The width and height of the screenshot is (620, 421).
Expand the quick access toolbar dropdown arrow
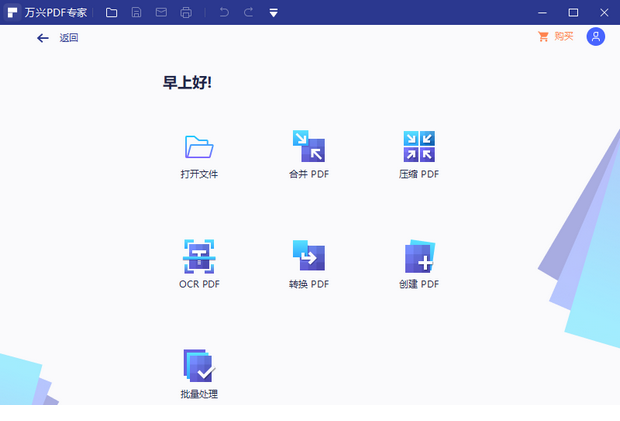point(273,13)
